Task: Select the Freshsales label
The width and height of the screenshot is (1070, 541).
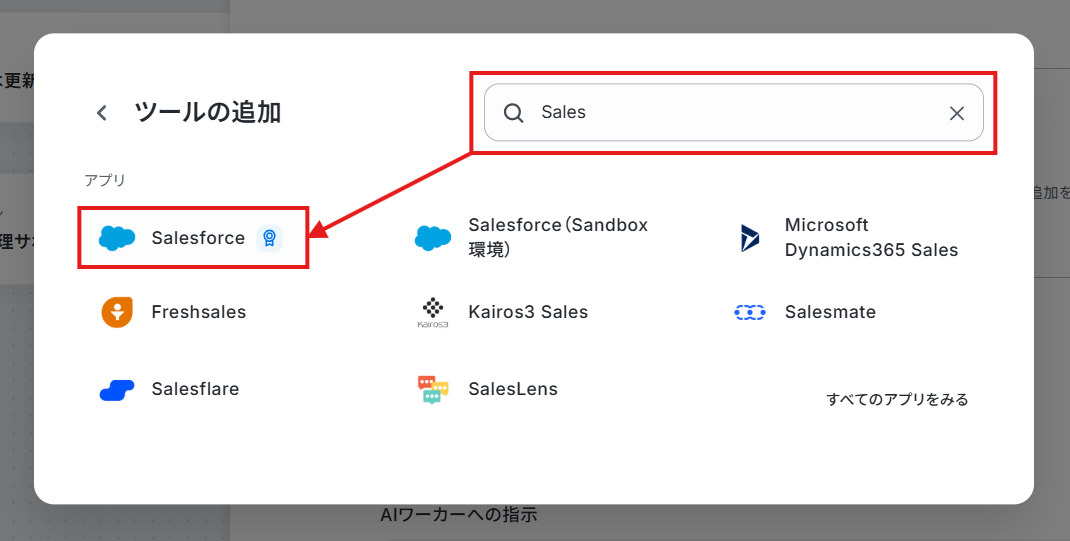Action: point(199,312)
